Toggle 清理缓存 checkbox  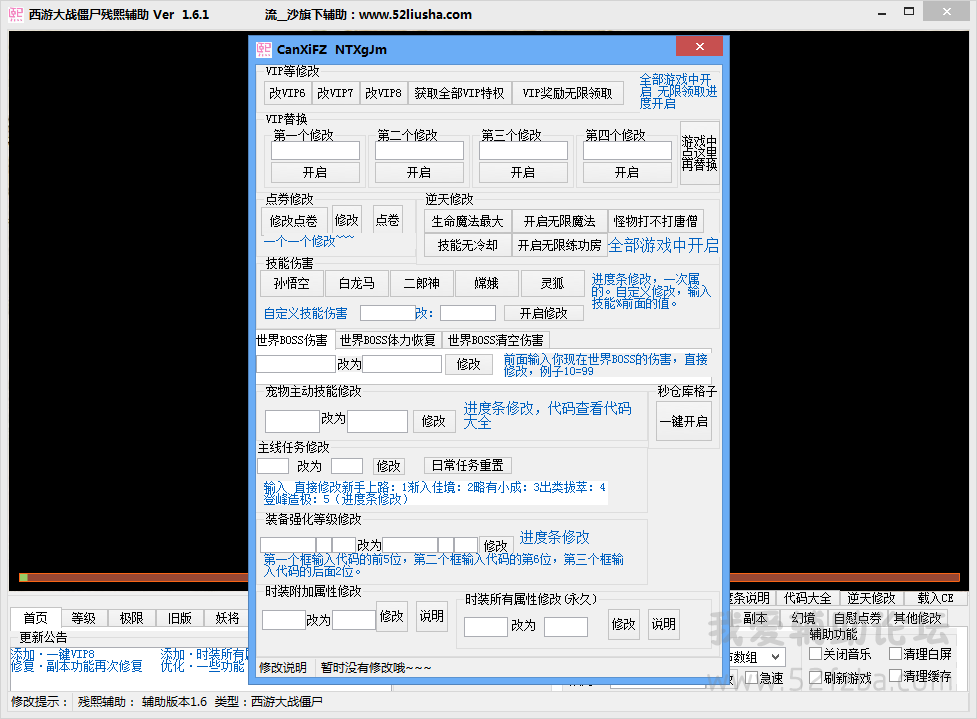pyautogui.click(x=920, y=676)
